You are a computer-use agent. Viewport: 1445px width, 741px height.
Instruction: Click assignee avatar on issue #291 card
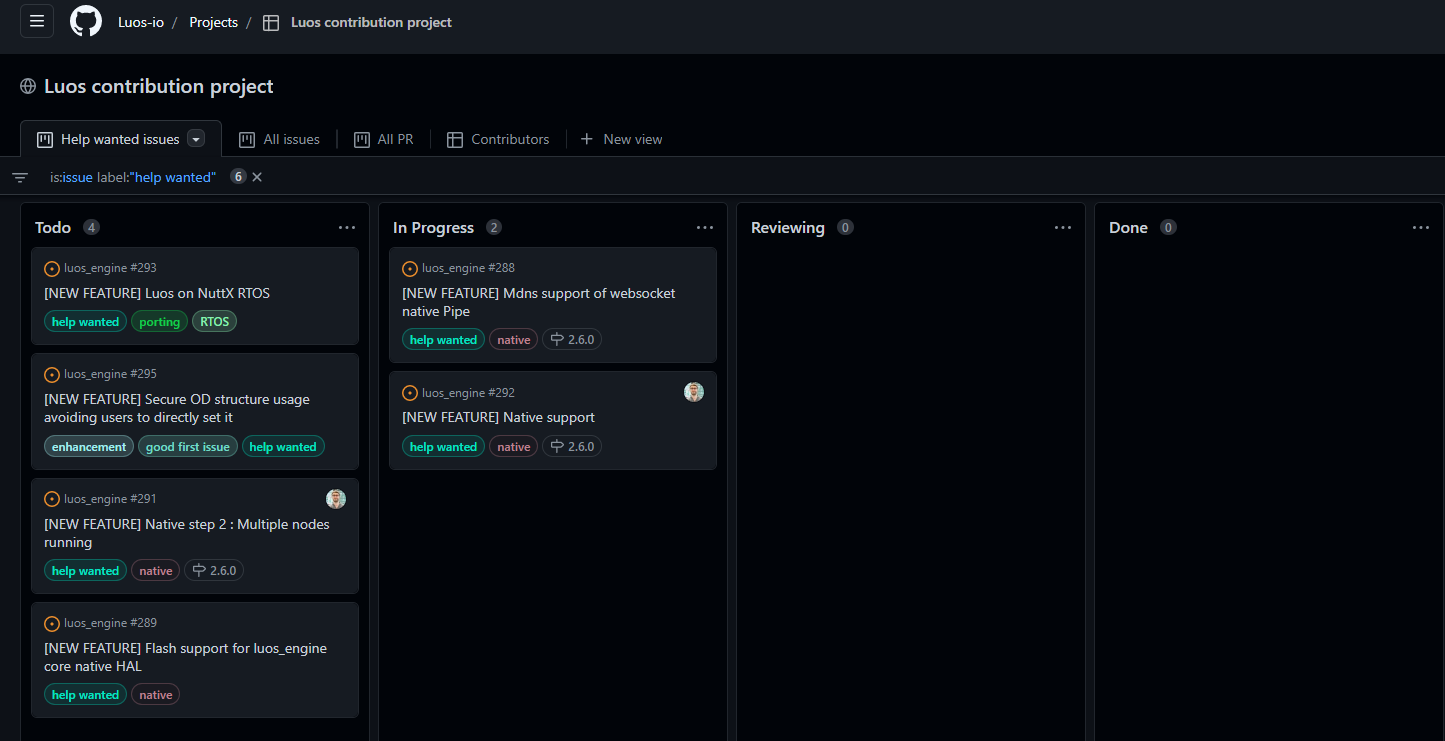pos(336,499)
